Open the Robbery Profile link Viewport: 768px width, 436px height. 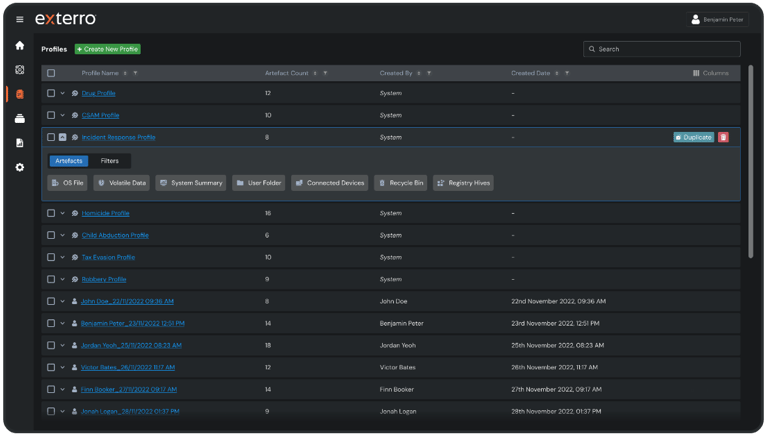coord(104,279)
